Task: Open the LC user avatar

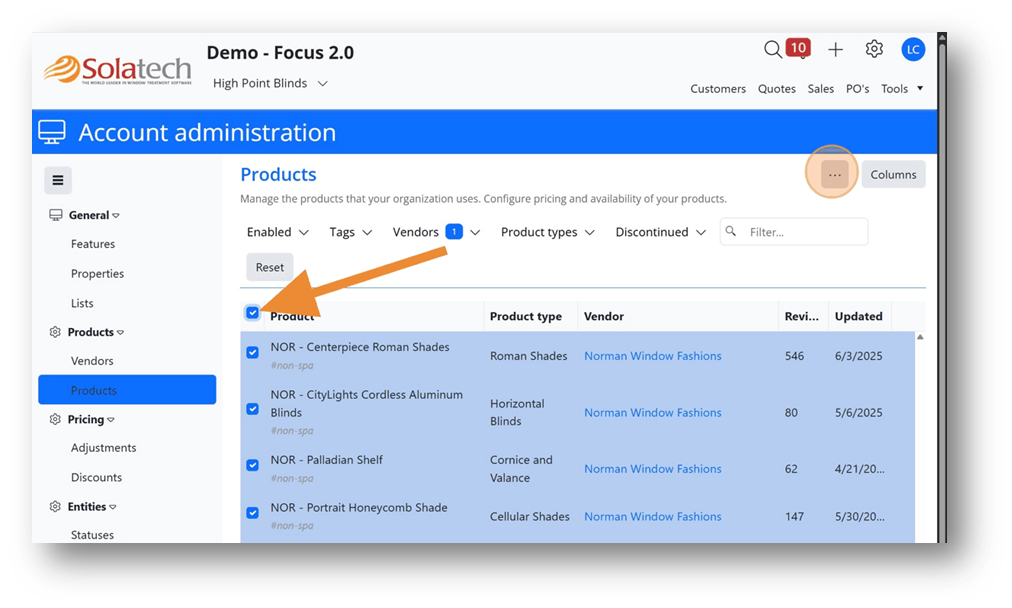Action: pyautogui.click(x=913, y=50)
